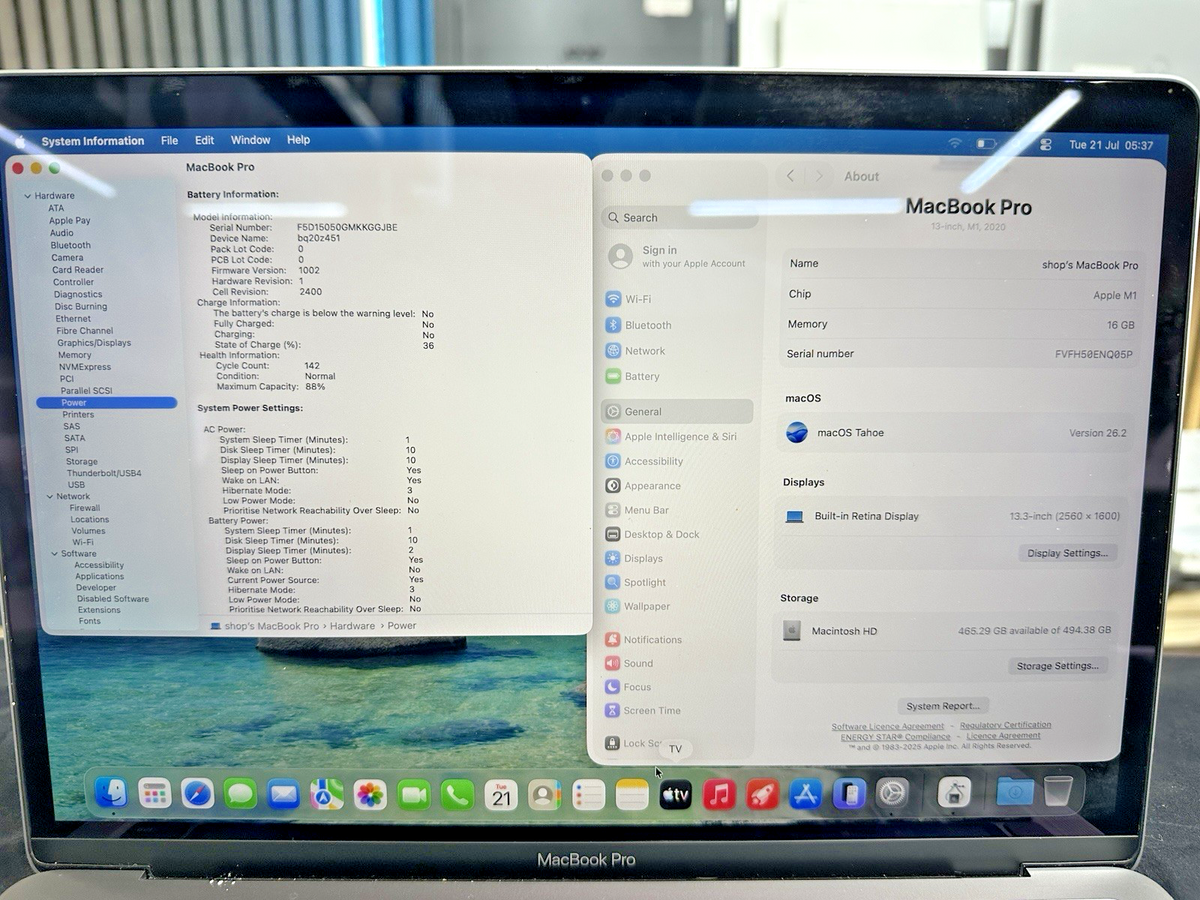The image size is (1200, 900).
Task: Click the Wi-Fi status icon in menu bar
Action: tap(955, 144)
